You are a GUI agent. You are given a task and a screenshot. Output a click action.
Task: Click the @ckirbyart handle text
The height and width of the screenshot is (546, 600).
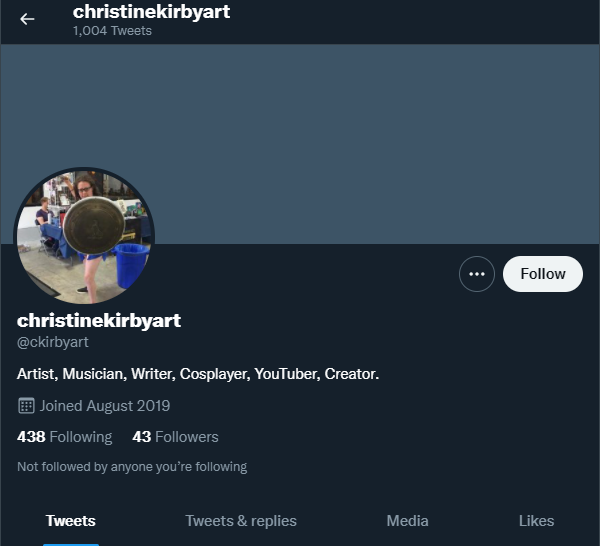click(53, 342)
